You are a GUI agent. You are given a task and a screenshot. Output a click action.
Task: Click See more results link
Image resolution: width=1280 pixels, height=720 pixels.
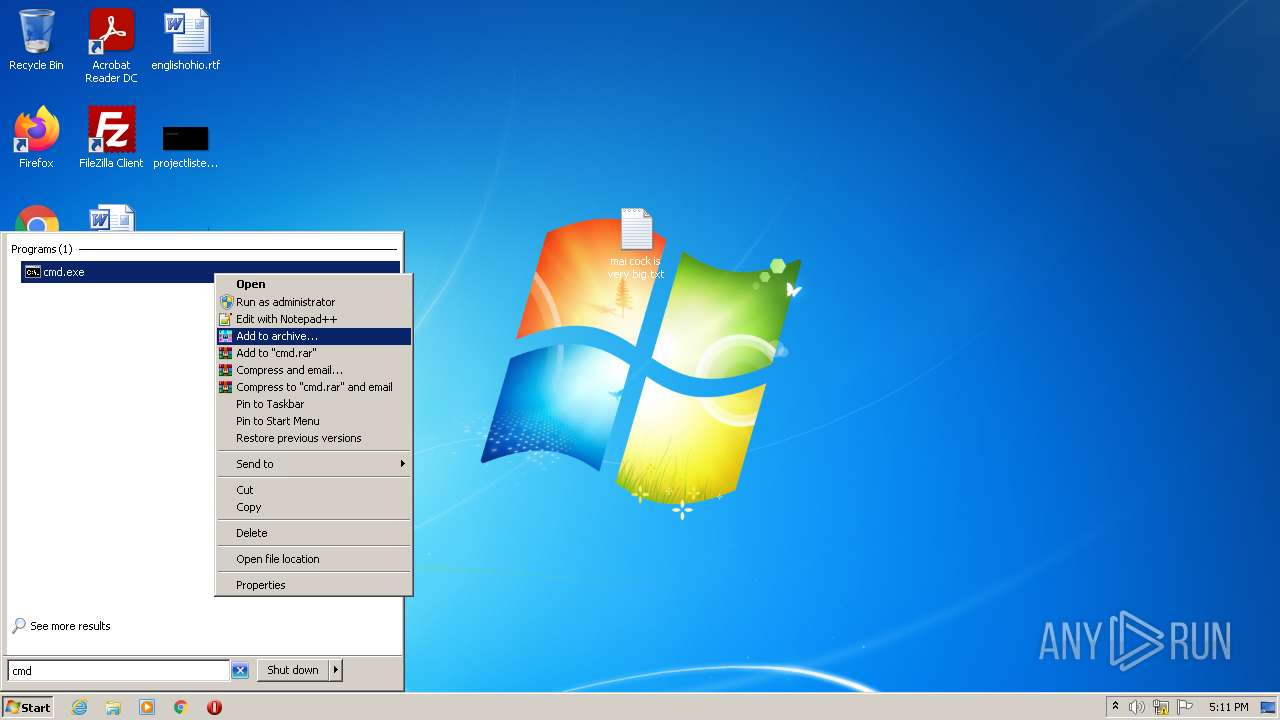coord(61,626)
